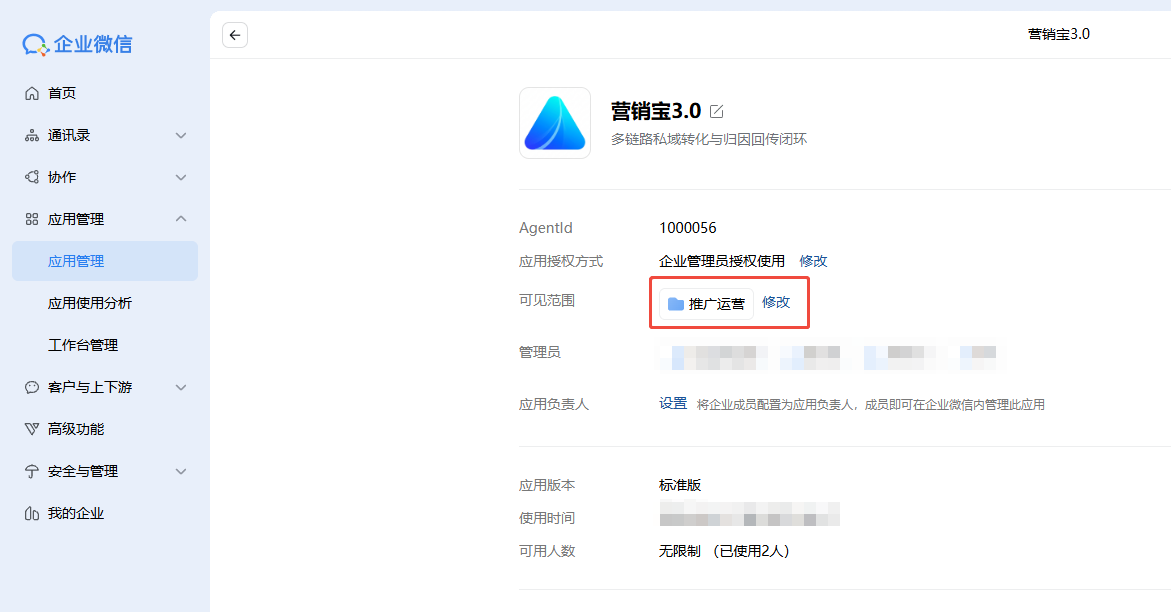Click the 客户与上下游 chat icon
The image size is (1171, 612).
pyautogui.click(x=31, y=387)
